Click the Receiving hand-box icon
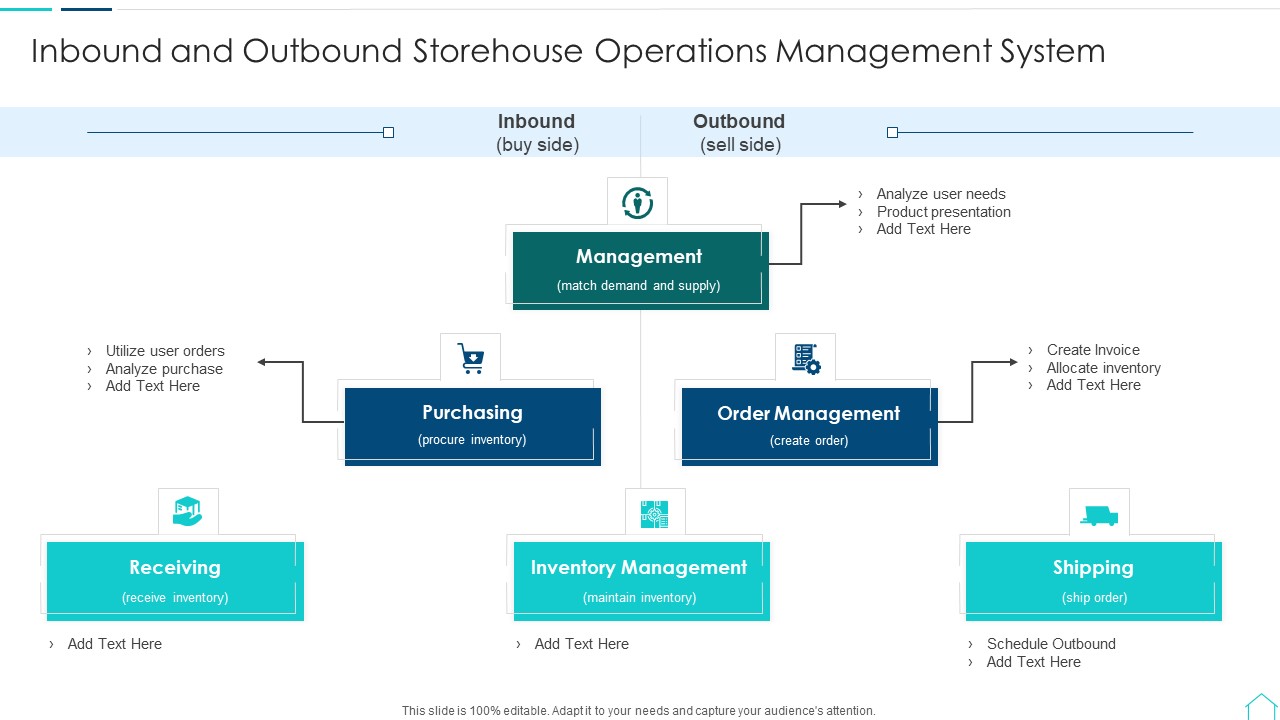Image resolution: width=1280 pixels, height=720 pixels. pos(188,512)
